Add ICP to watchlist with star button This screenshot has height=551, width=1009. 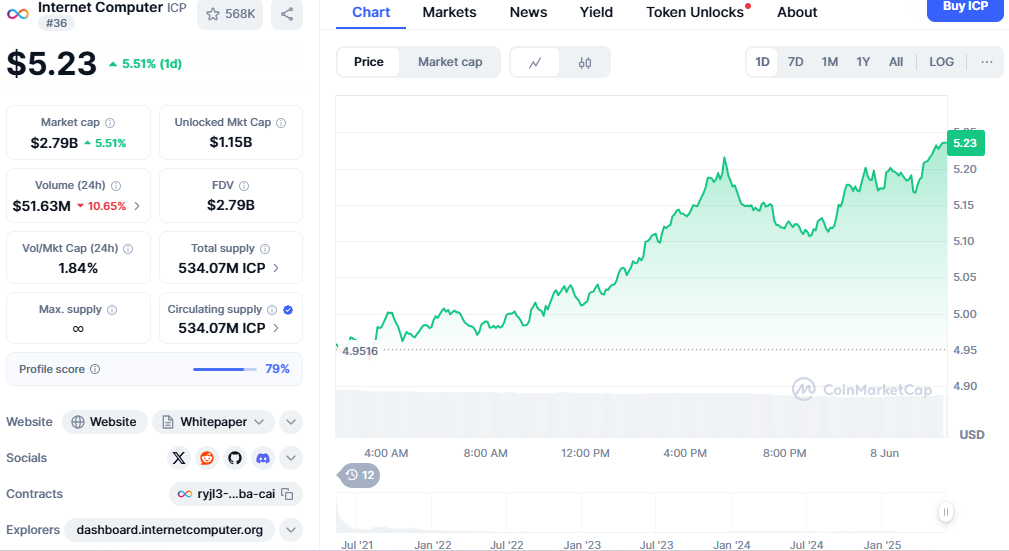click(x=230, y=14)
